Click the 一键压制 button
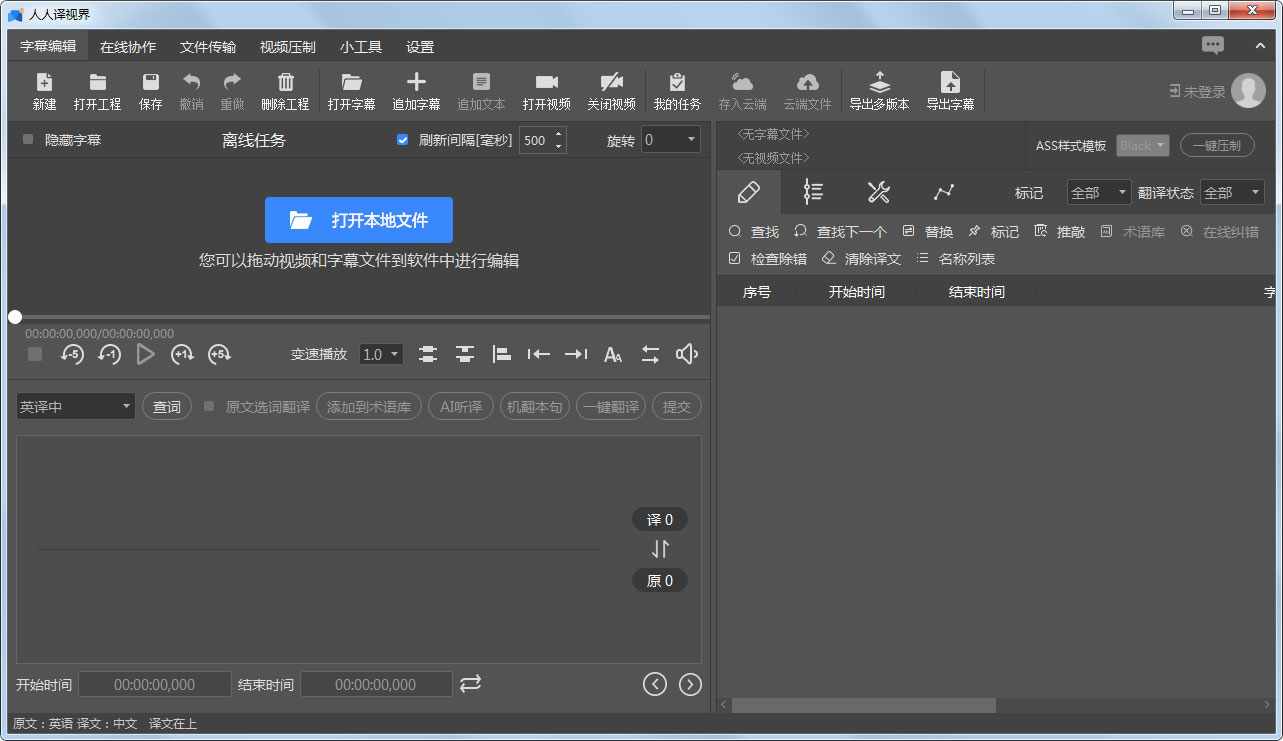This screenshot has height=741, width=1283. [1217, 145]
